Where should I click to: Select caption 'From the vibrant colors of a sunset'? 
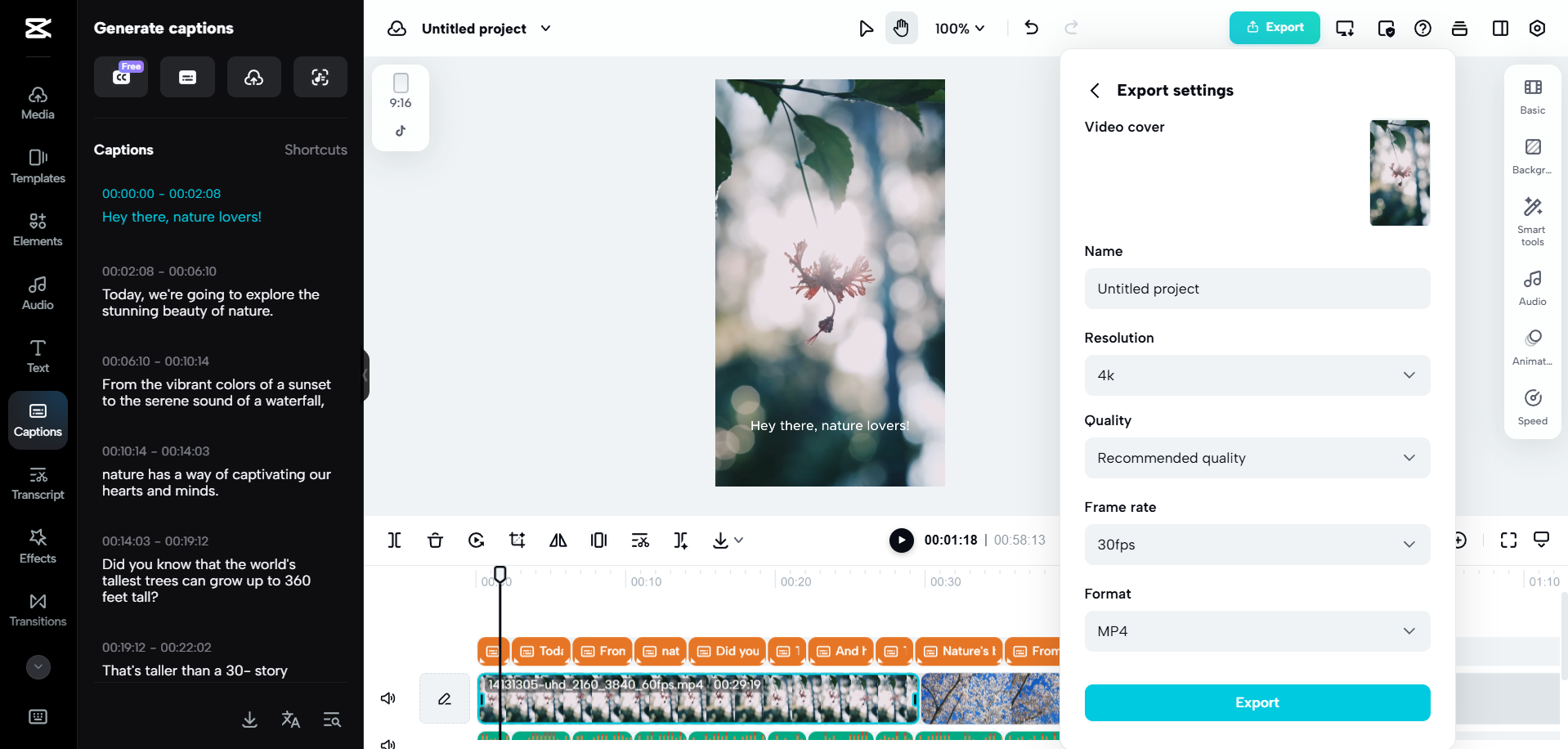click(217, 392)
